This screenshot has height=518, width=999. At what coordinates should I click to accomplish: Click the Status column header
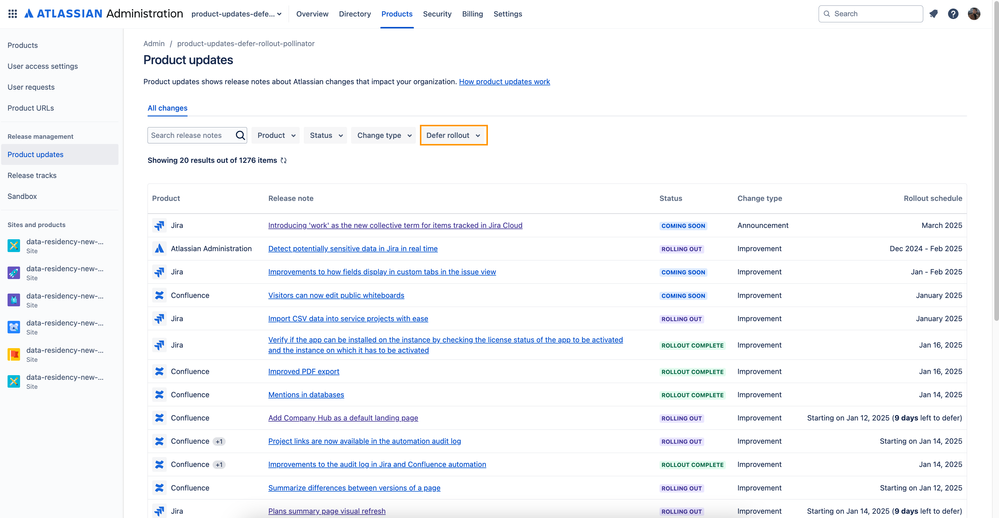point(671,198)
